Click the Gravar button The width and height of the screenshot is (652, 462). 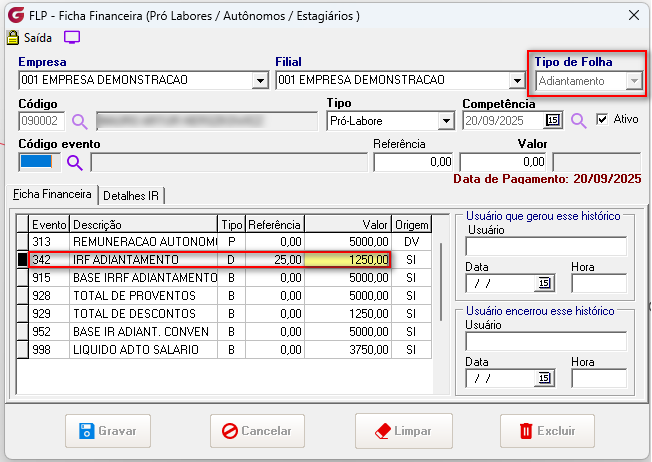108,431
